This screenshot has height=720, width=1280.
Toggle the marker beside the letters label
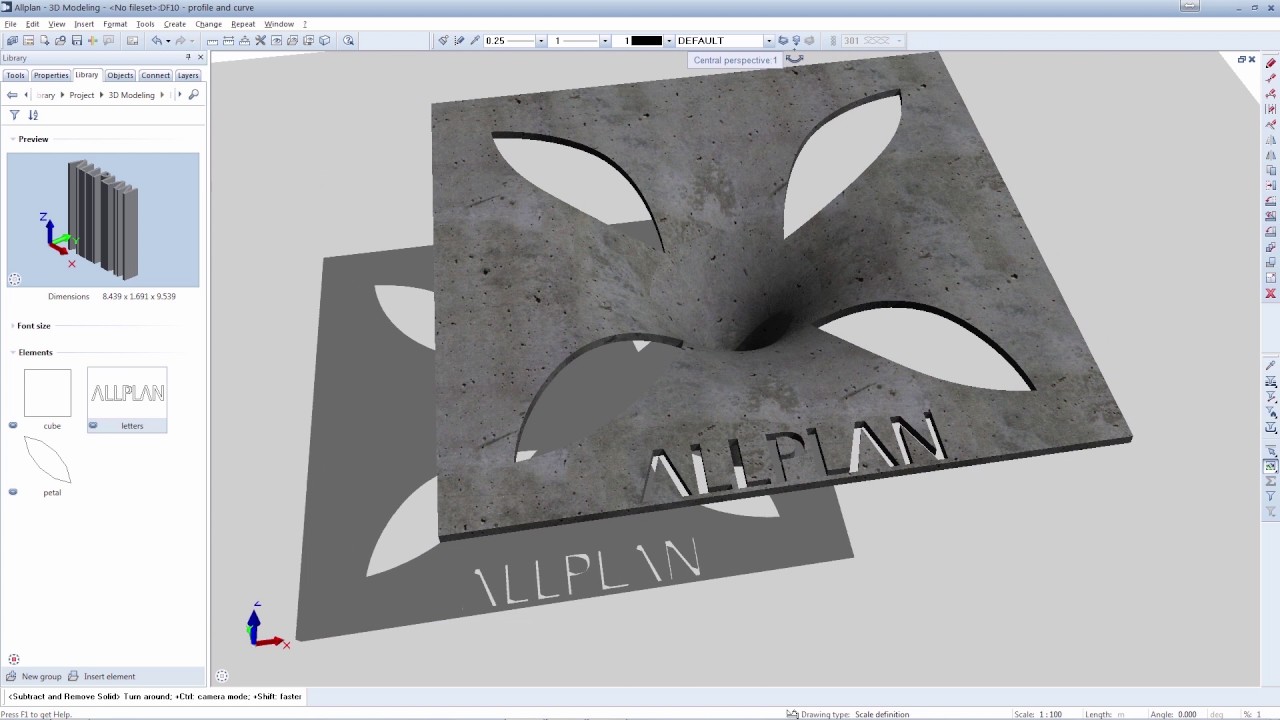[93, 425]
